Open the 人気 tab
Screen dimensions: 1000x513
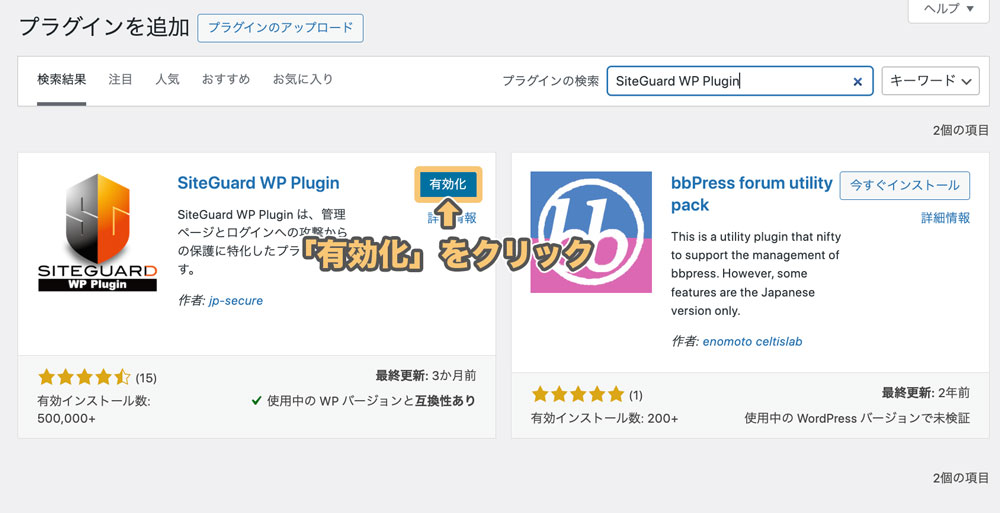pos(167,79)
